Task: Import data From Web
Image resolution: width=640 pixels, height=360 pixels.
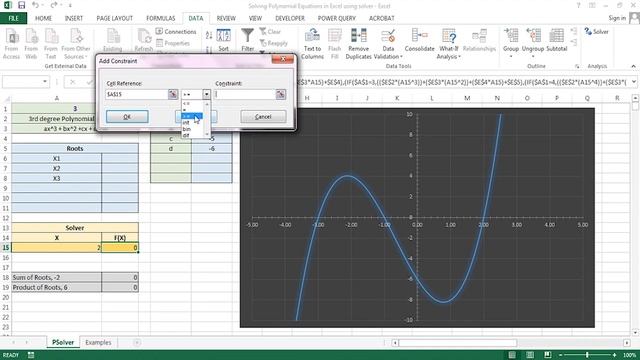Action: (x=31, y=44)
